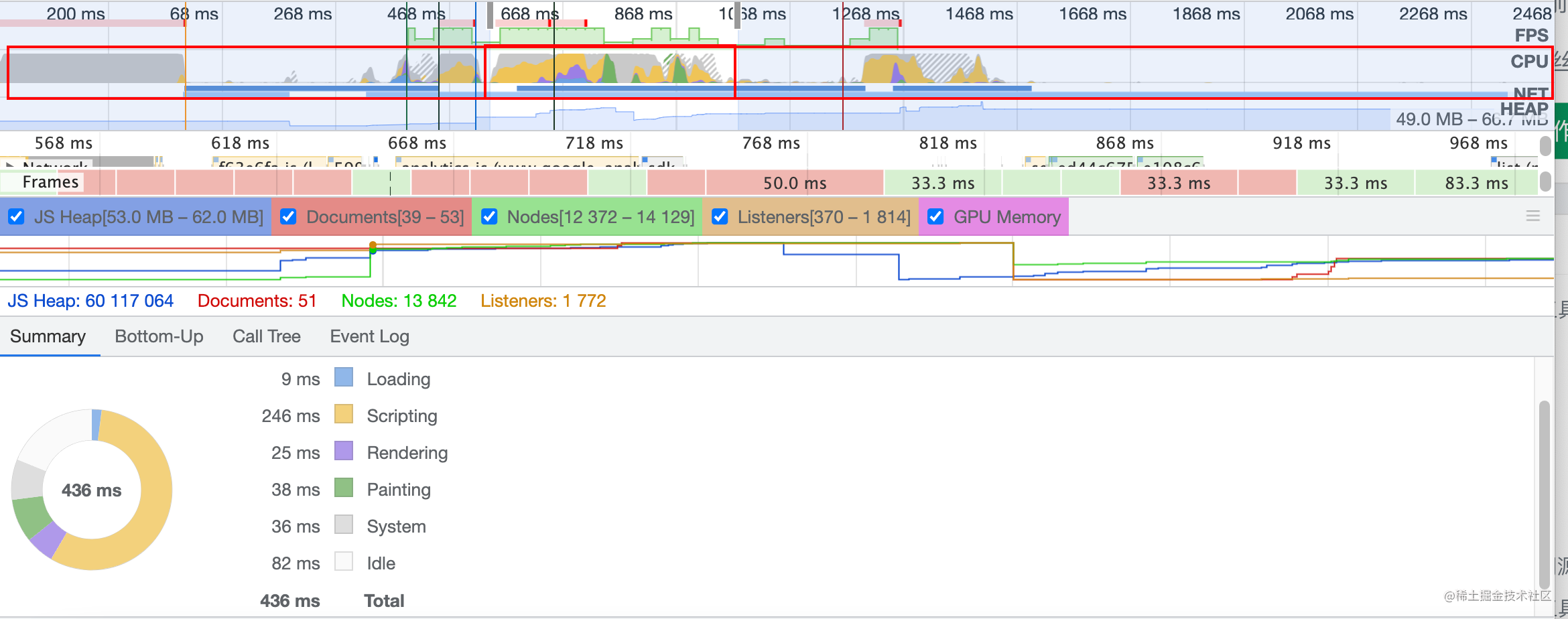Click the Rendering legend label

407,453
